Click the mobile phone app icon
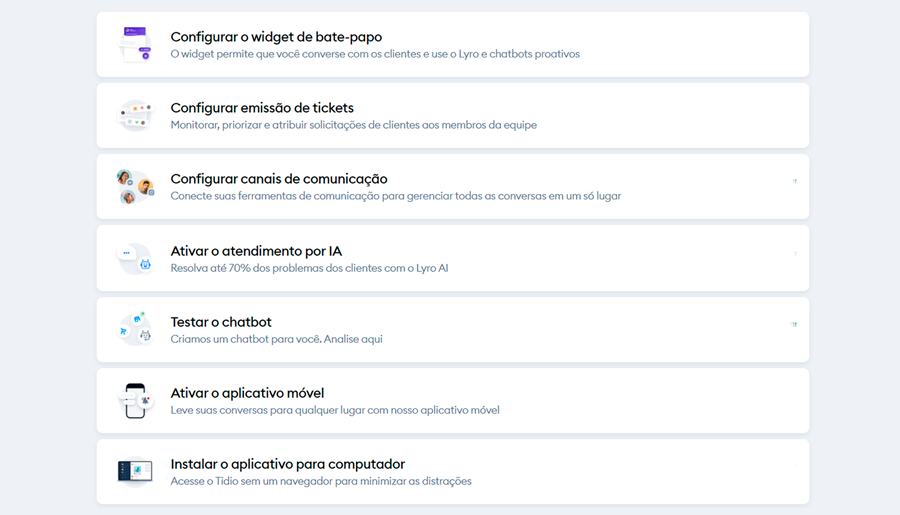This screenshot has width=900, height=515. tap(135, 401)
